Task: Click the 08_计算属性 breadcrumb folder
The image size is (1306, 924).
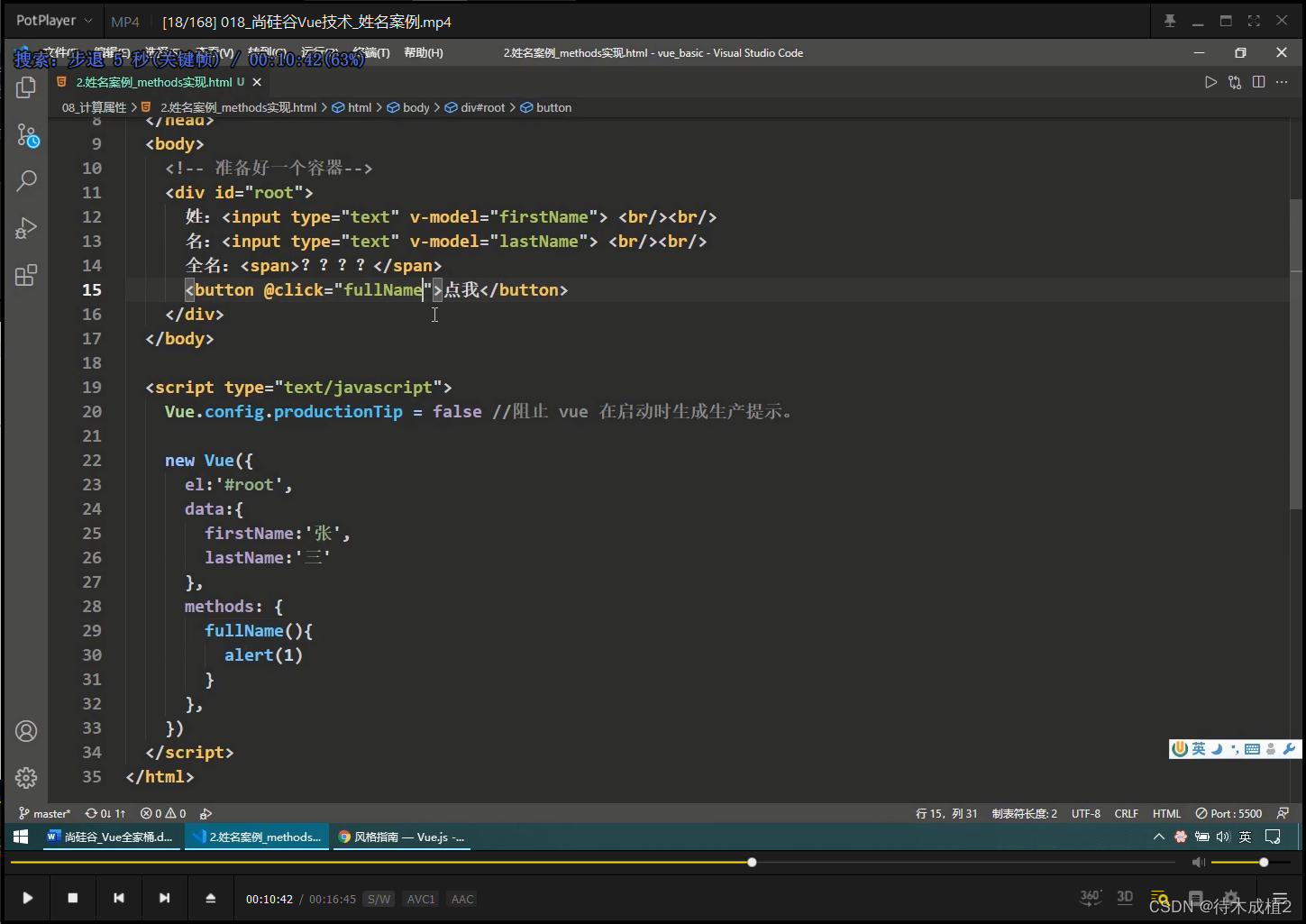Action: click(94, 107)
